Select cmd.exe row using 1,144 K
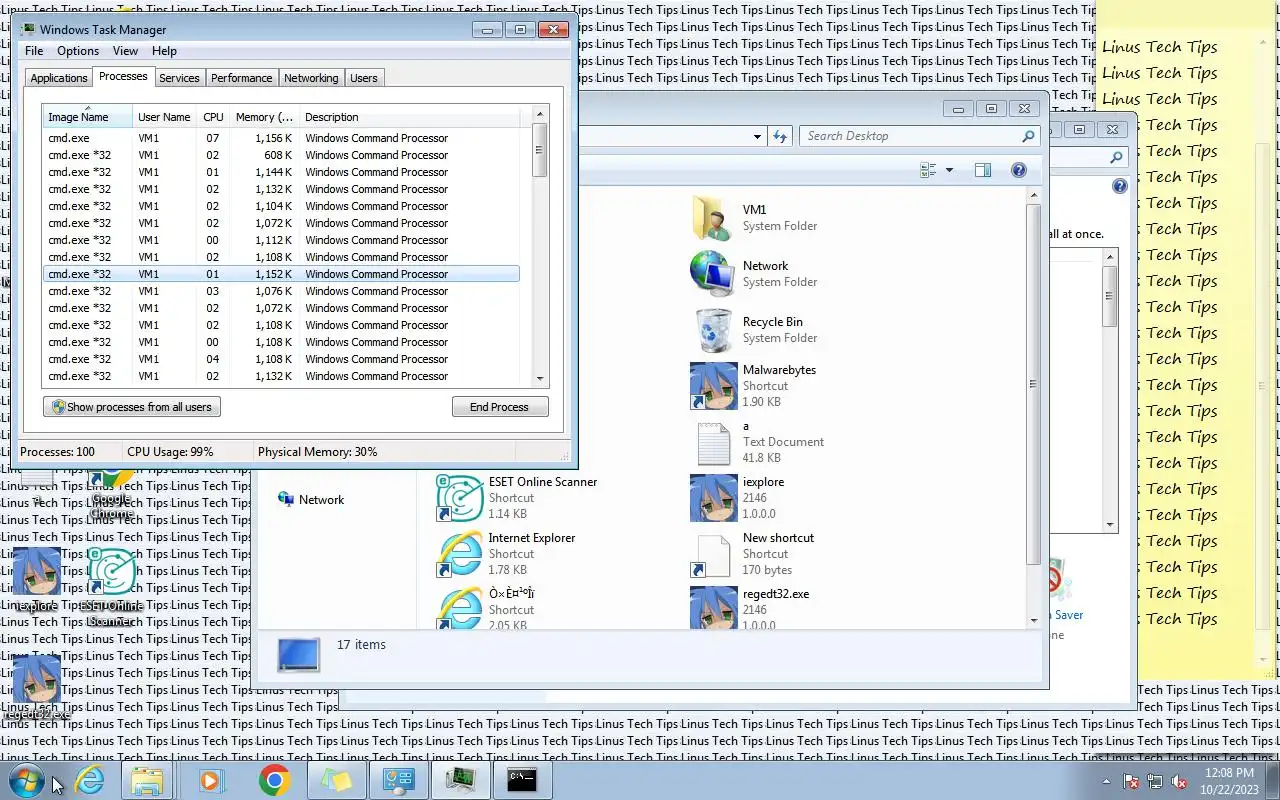 click(281, 172)
